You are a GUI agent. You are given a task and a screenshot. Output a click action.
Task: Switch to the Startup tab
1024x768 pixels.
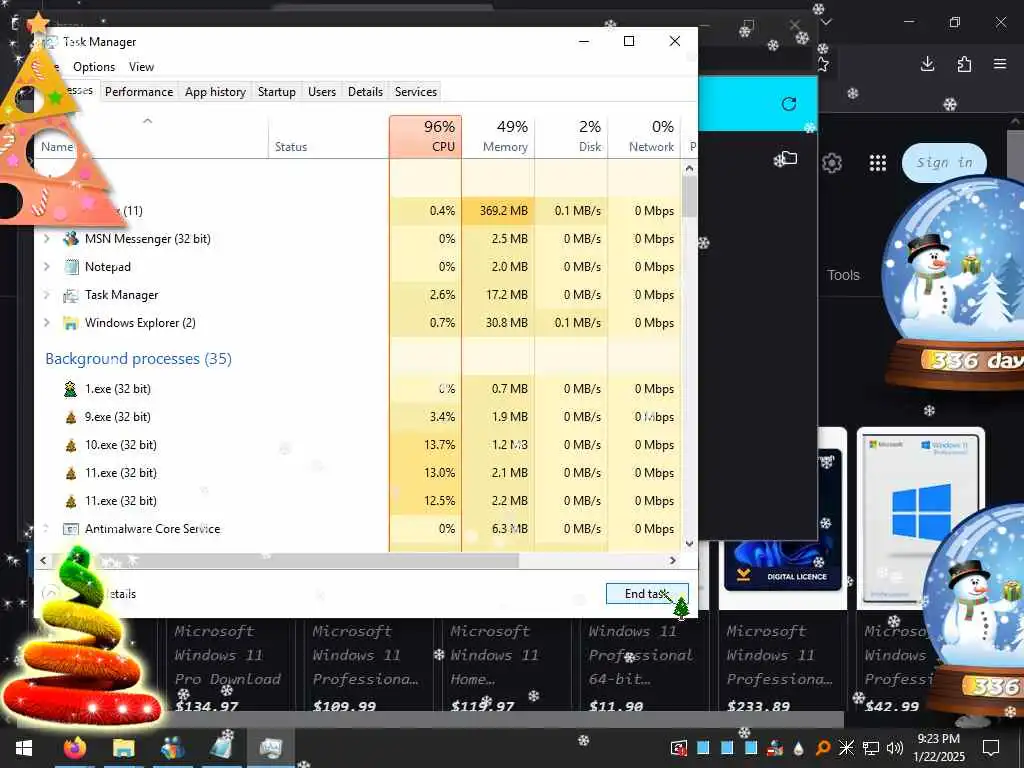[276, 91]
